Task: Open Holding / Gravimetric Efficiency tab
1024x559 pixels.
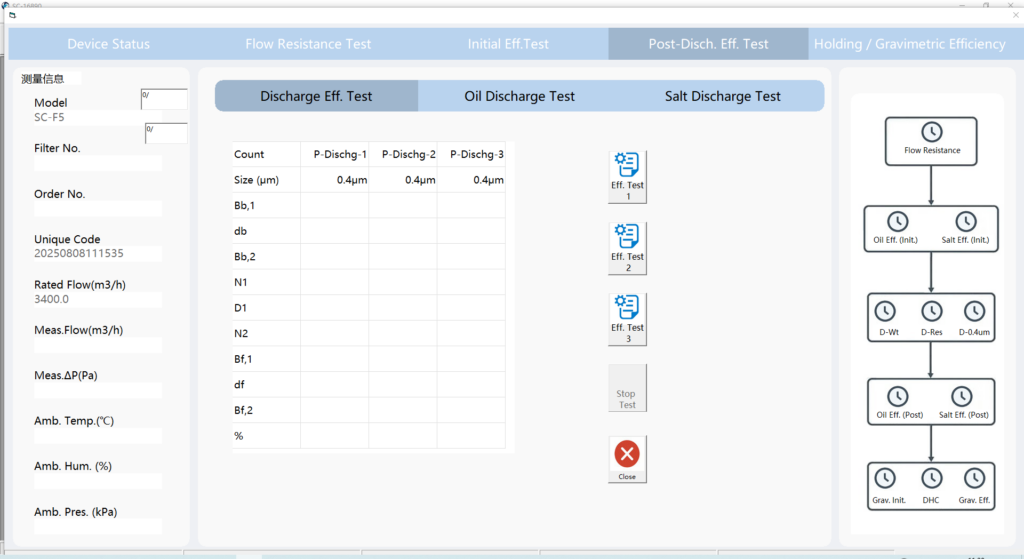Action: [x=909, y=44]
